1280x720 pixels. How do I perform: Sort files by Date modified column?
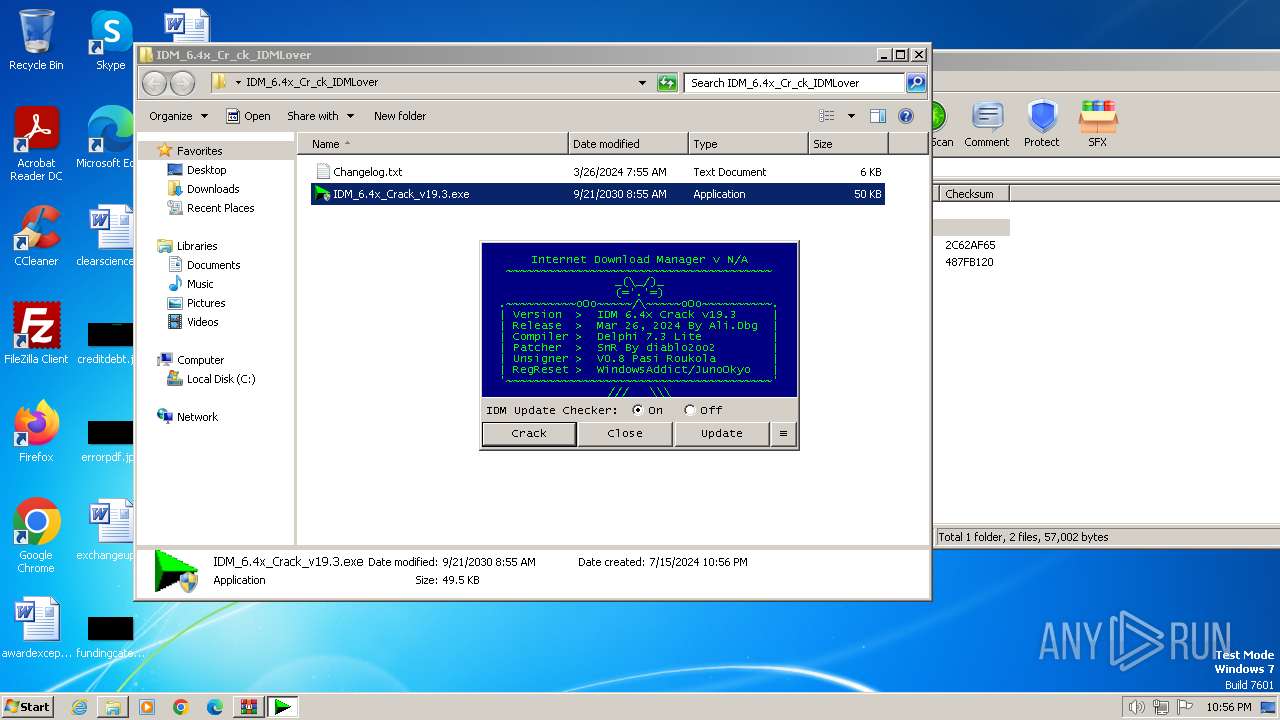[628, 144]
